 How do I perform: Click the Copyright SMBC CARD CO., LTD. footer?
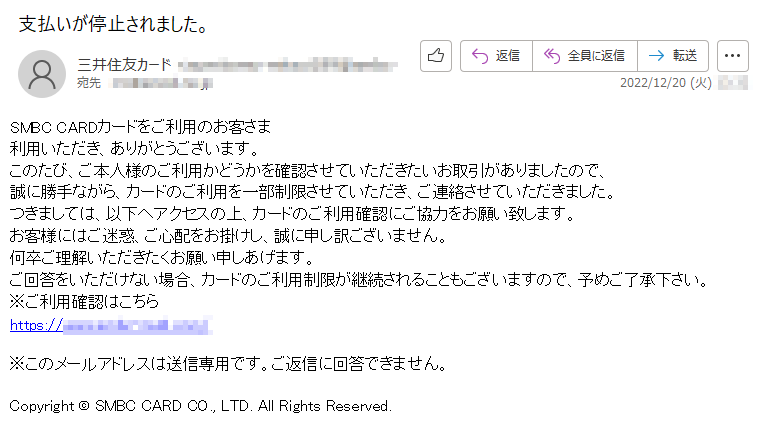click(x=200, y=406)
